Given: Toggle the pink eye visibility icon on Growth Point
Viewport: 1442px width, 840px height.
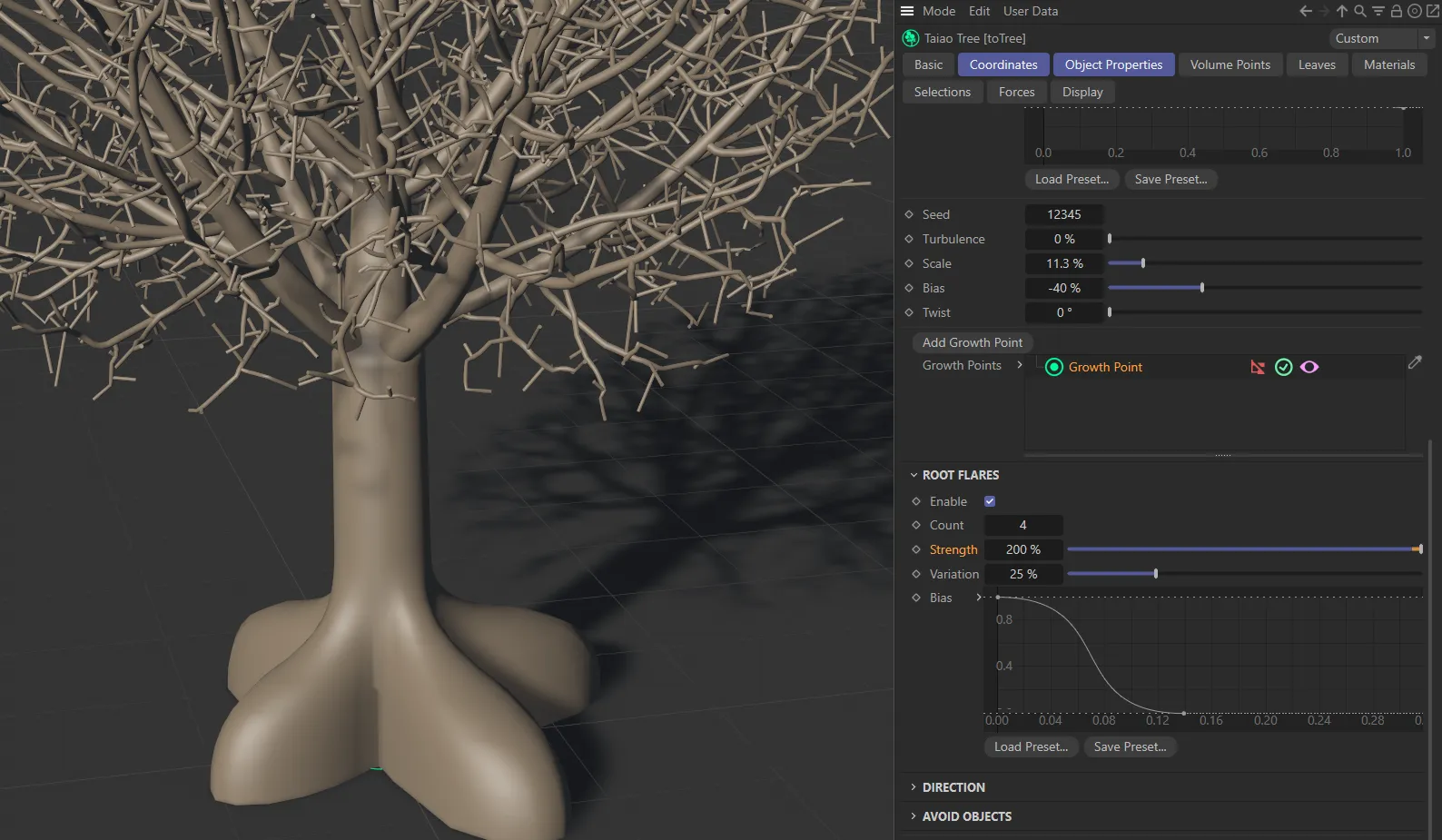Looking at the screenshot, I should tap(1309, 367).
